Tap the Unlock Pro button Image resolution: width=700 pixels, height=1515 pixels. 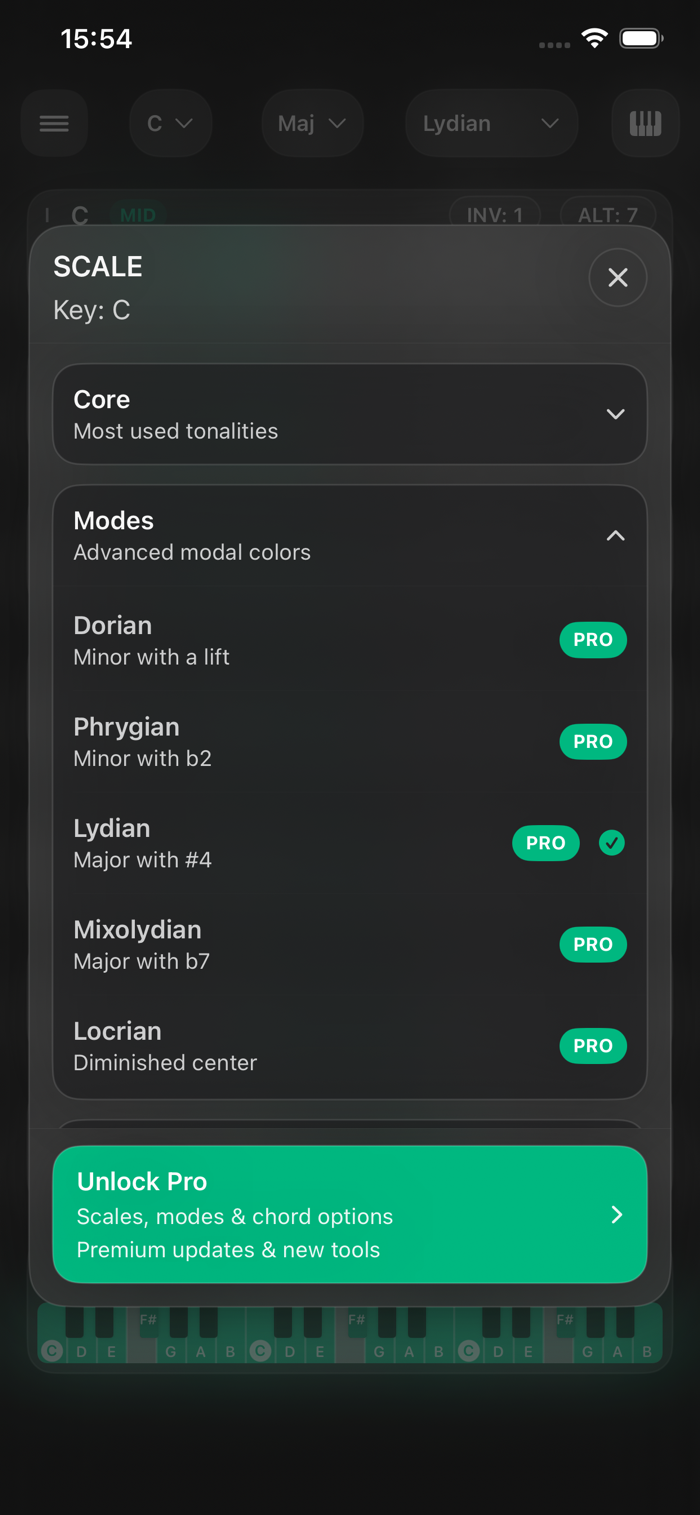[350, 1214]
